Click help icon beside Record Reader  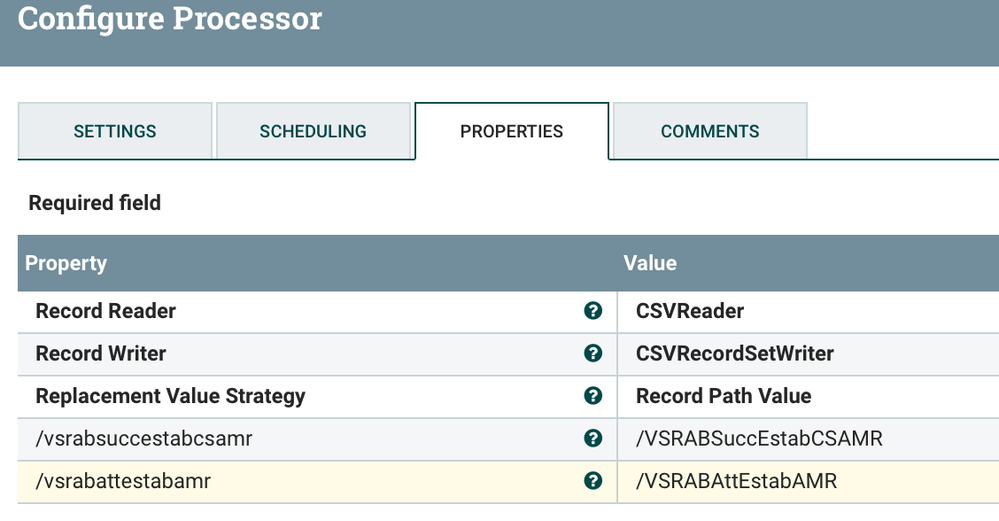tap(593, 311)
